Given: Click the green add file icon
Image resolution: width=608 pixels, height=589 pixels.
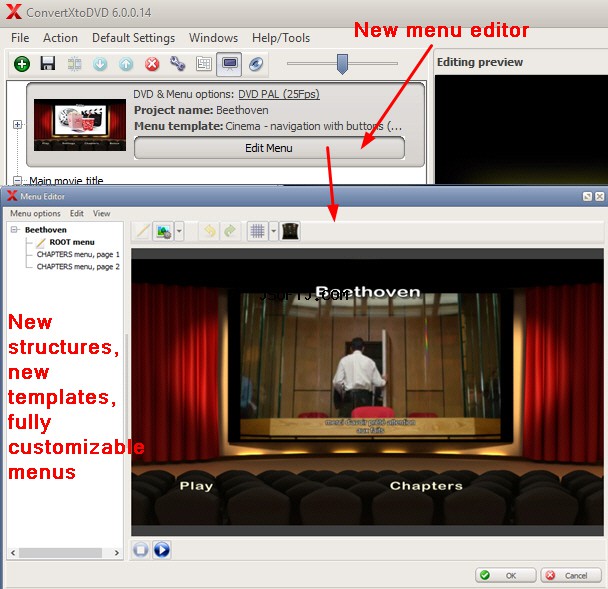Looking at the screenshot, I should 22,64.
